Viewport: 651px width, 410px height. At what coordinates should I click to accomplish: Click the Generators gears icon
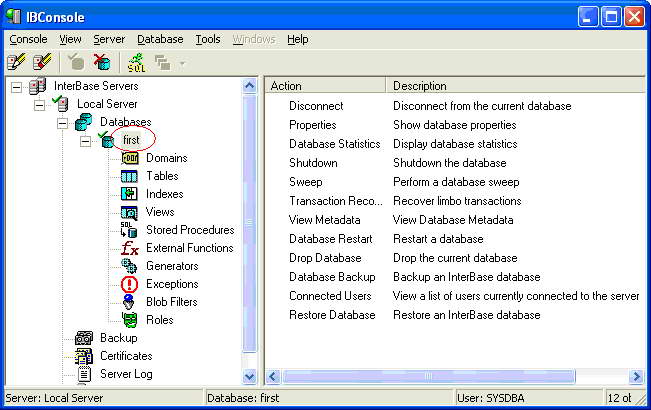pyautogui.click(x=129, y=266)
